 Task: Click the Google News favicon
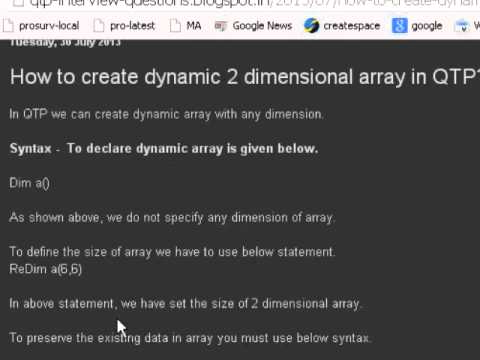coord(220,26)
